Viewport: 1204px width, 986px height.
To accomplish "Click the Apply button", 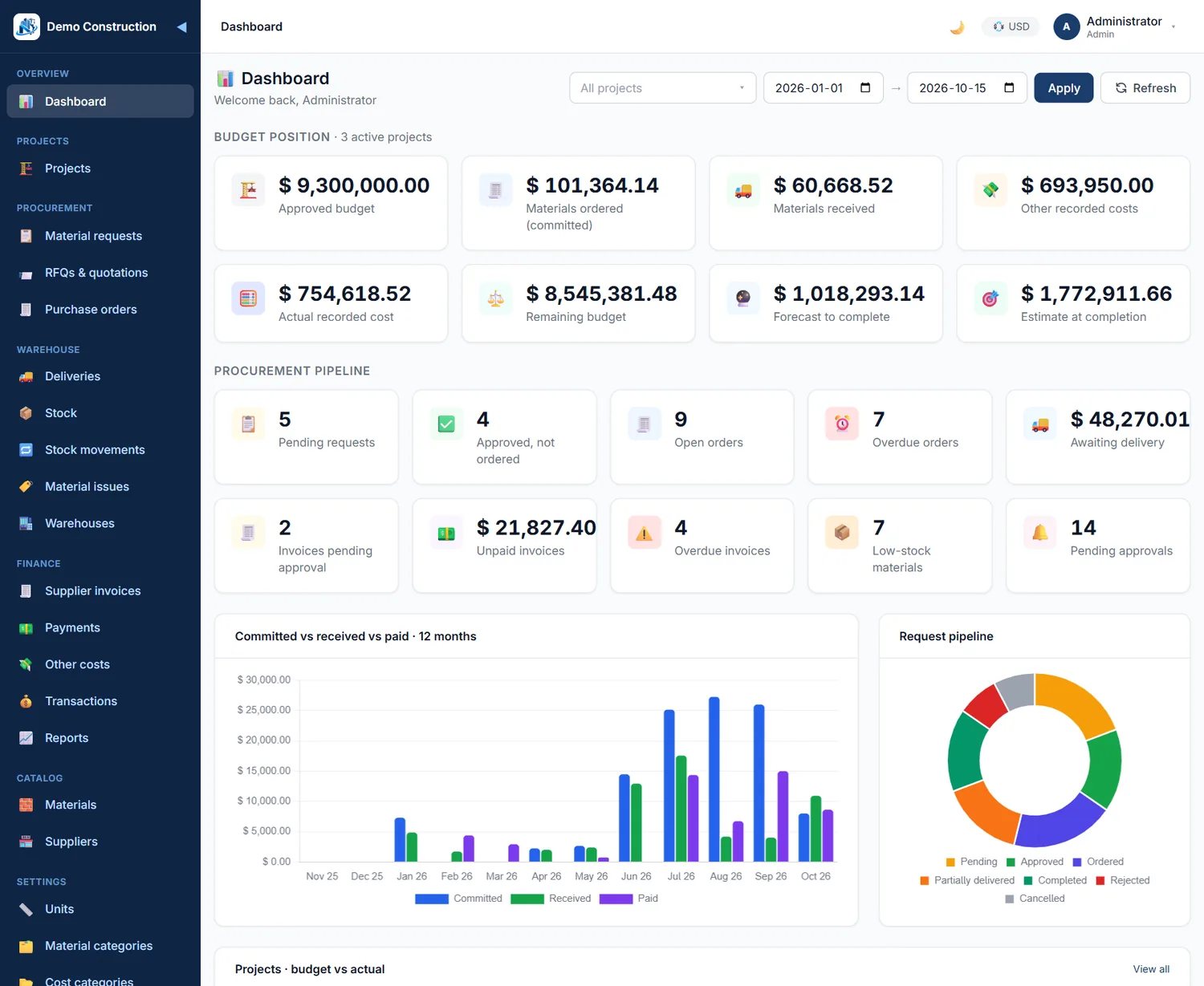I will [1064, 88].
